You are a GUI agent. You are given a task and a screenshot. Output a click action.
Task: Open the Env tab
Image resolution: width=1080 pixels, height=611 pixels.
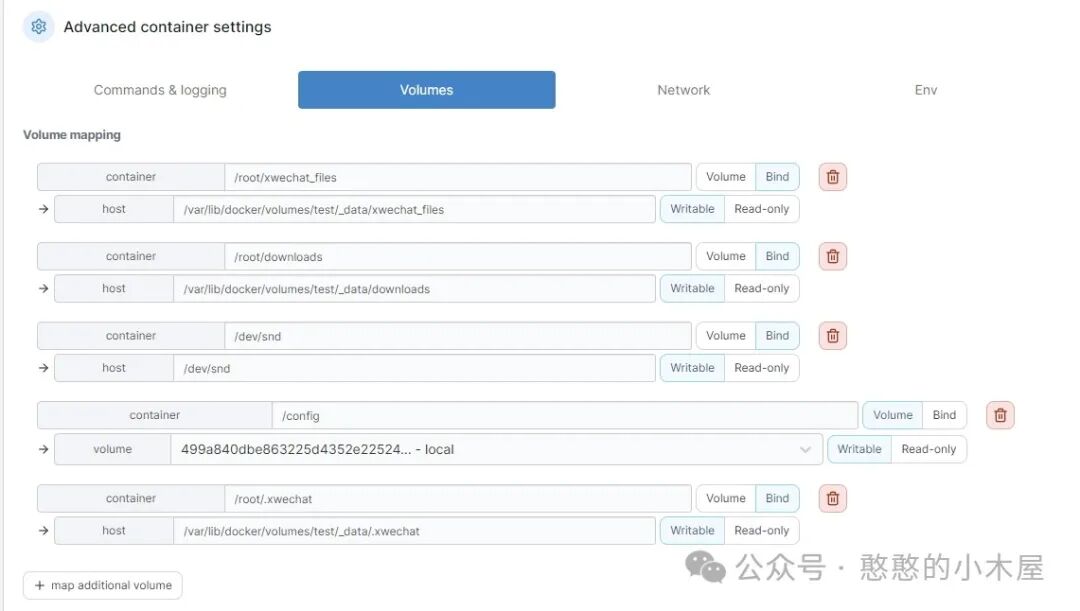click(x=926, y=90)
